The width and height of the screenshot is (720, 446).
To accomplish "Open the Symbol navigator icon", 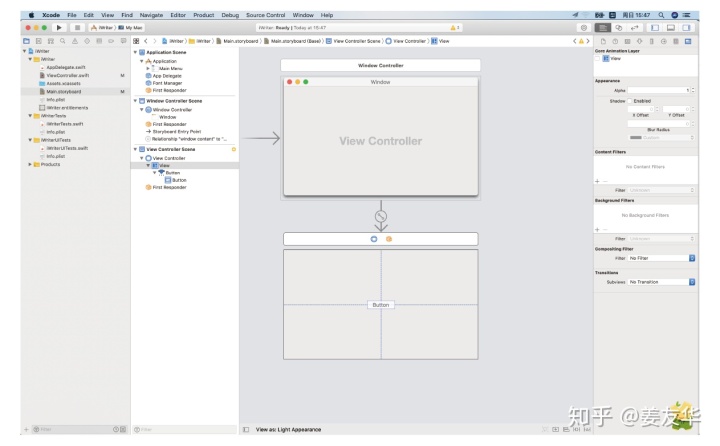I will (x=51, y=41).
